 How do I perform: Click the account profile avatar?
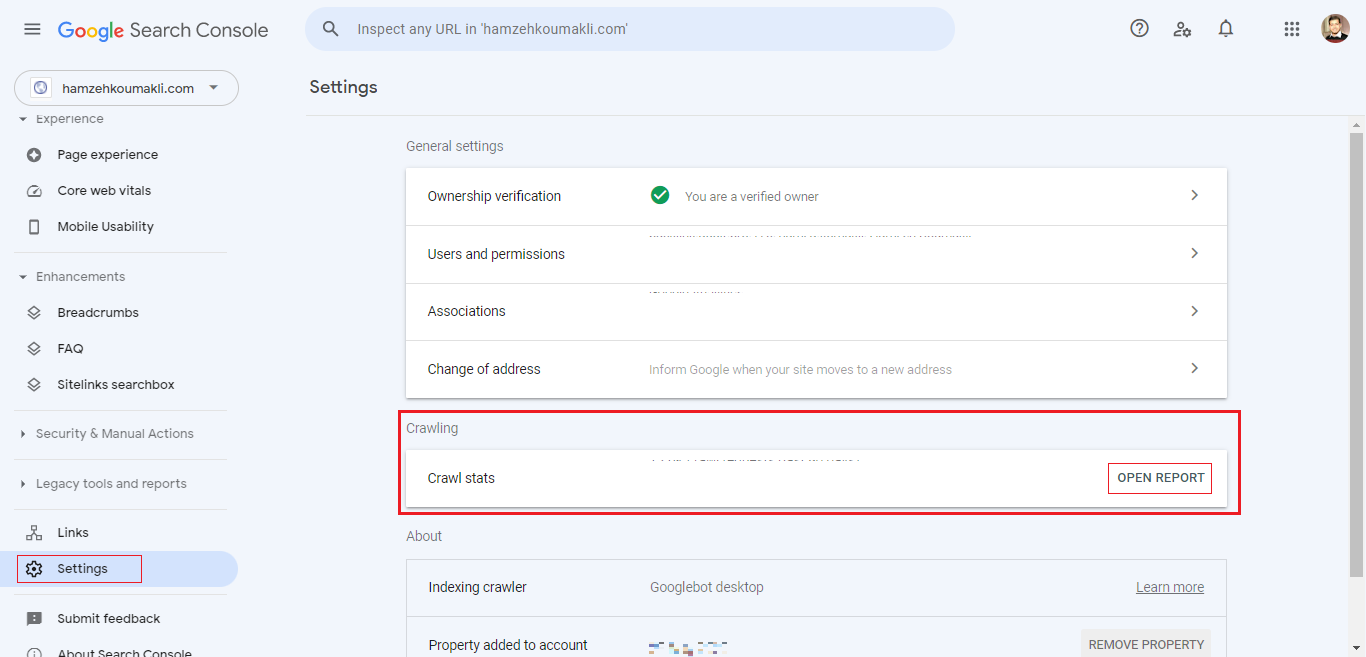pos(1335,29)
